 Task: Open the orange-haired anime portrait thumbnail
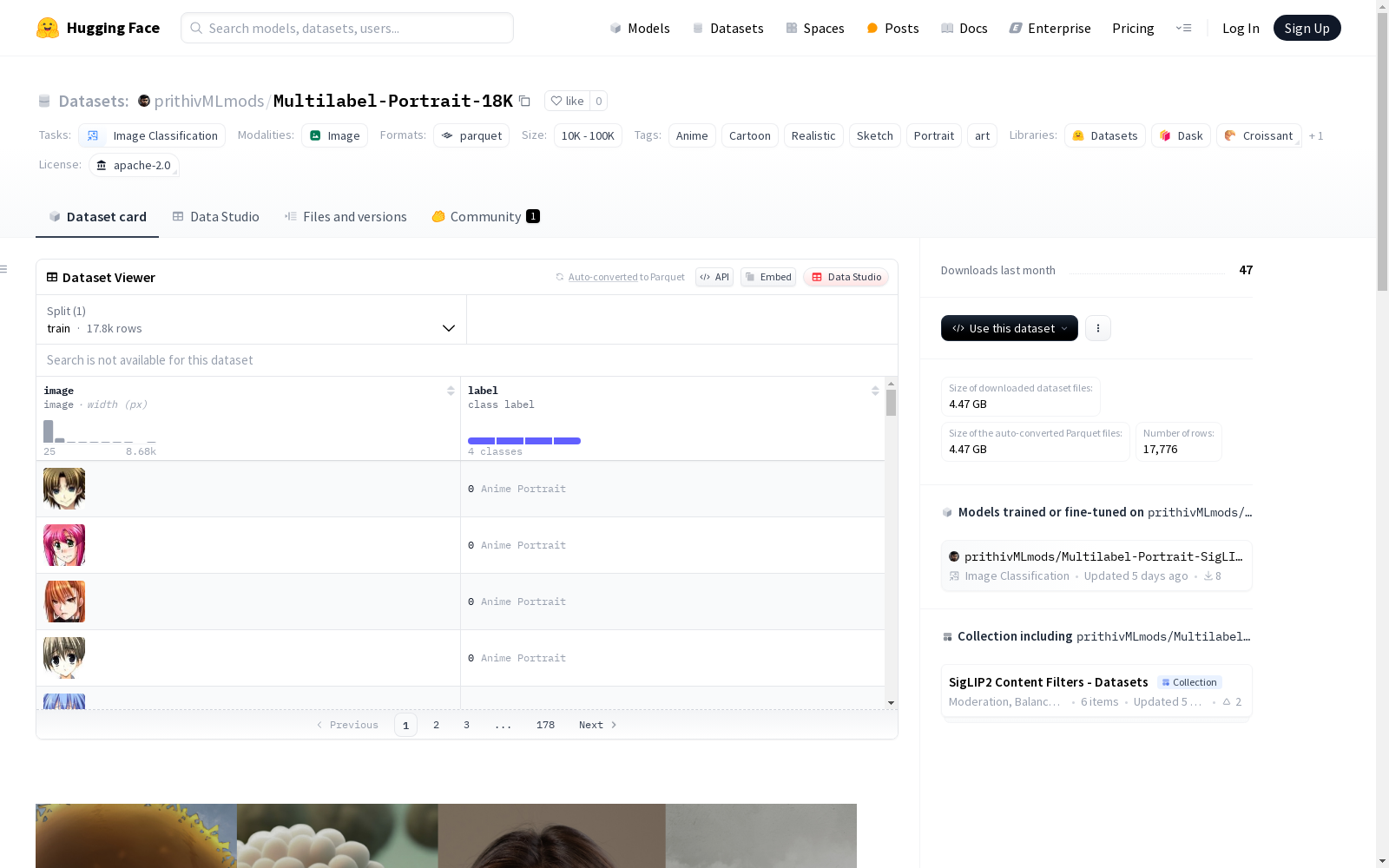64,602
